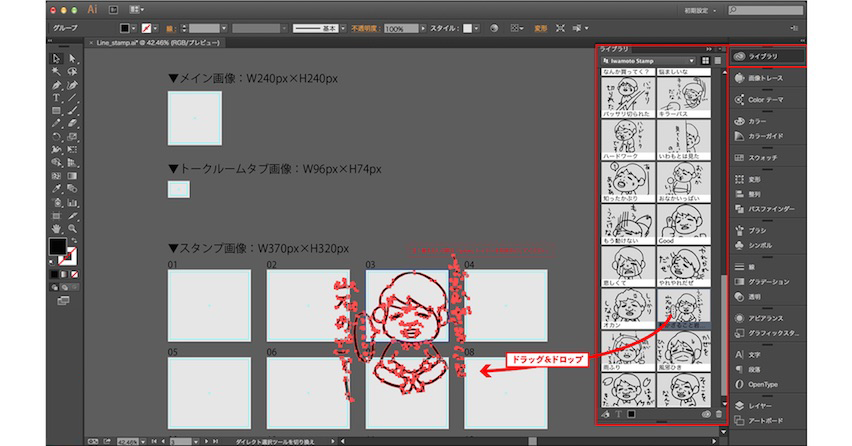
Task: Select the オカン stamp thumbnail
Action: tap(628, 309)
